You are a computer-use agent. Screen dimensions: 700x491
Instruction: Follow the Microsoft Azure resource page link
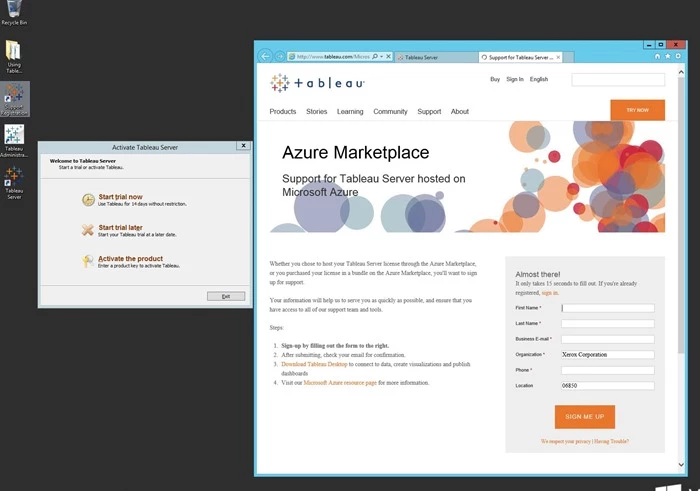coord(340,383)
